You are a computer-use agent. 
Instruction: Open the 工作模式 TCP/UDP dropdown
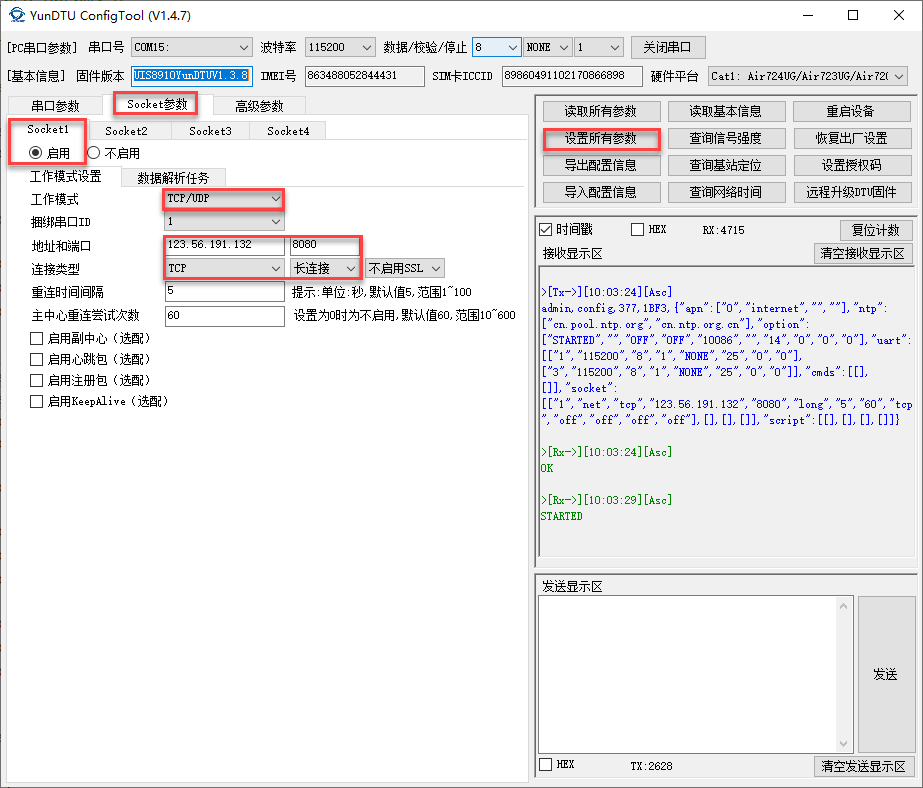click(224, 199)
